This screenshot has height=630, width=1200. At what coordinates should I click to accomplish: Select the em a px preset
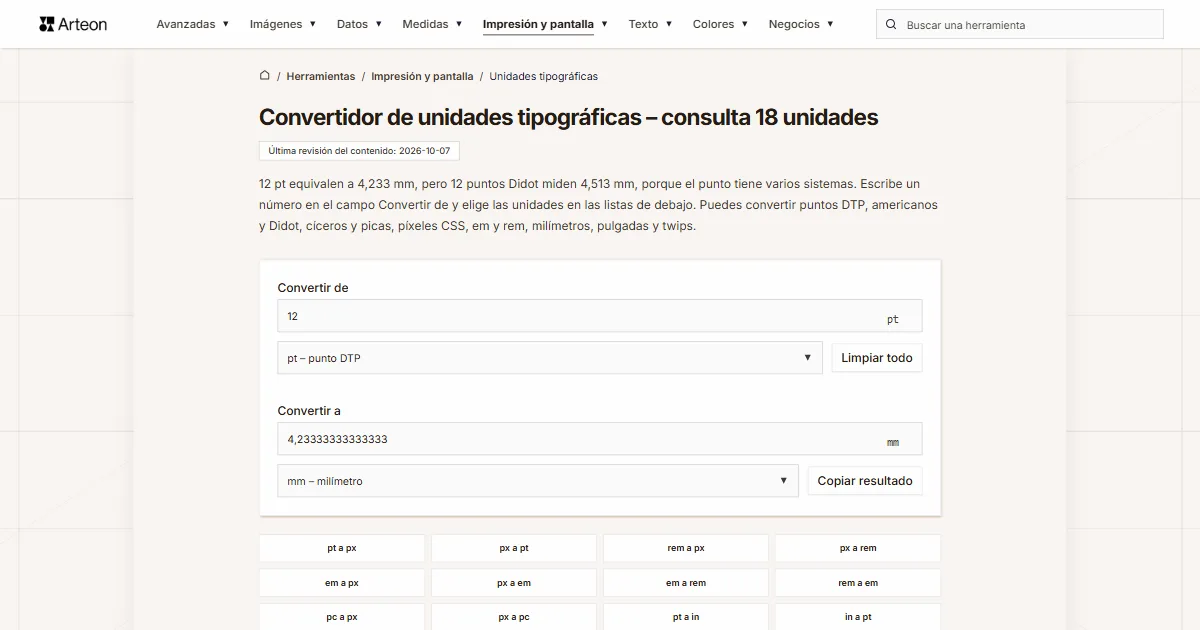(x=342, y=583)
